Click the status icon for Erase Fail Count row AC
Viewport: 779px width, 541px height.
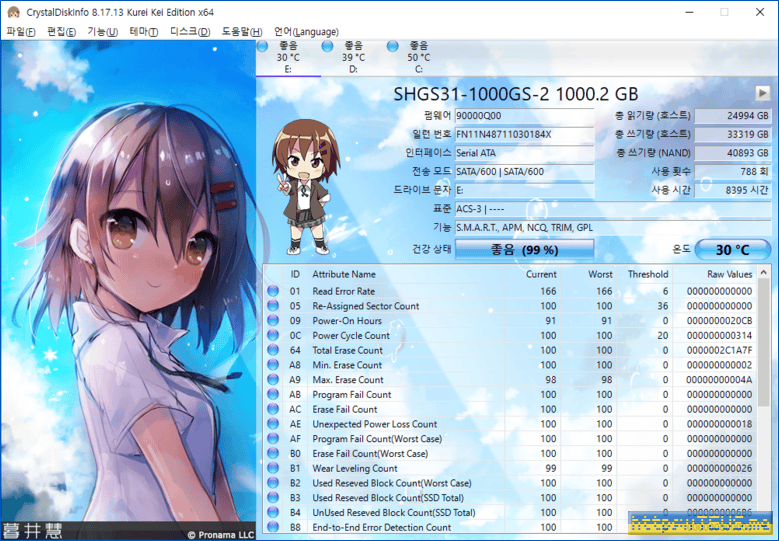pos(273,409)
